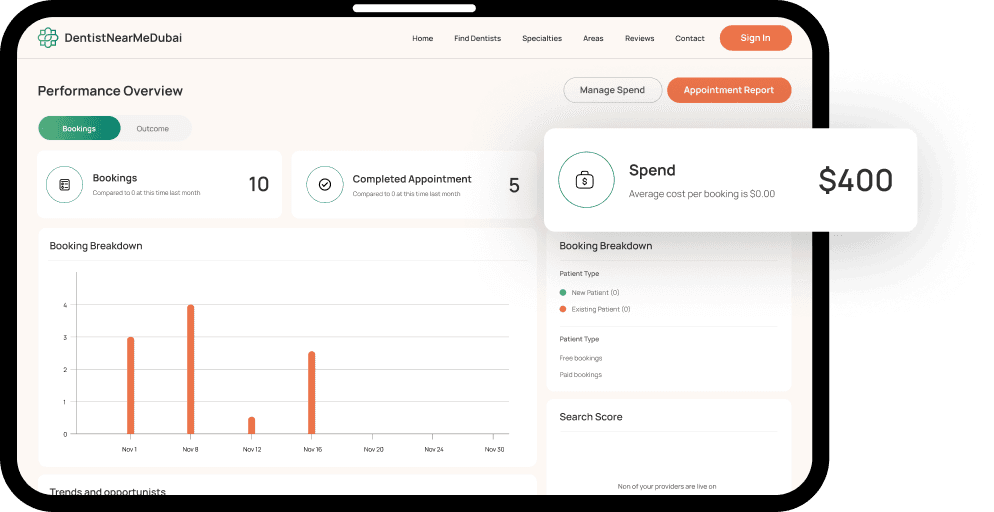Screen dimensions: 994x512
Task: Go to the Specialties page
Action: point(542,39)
